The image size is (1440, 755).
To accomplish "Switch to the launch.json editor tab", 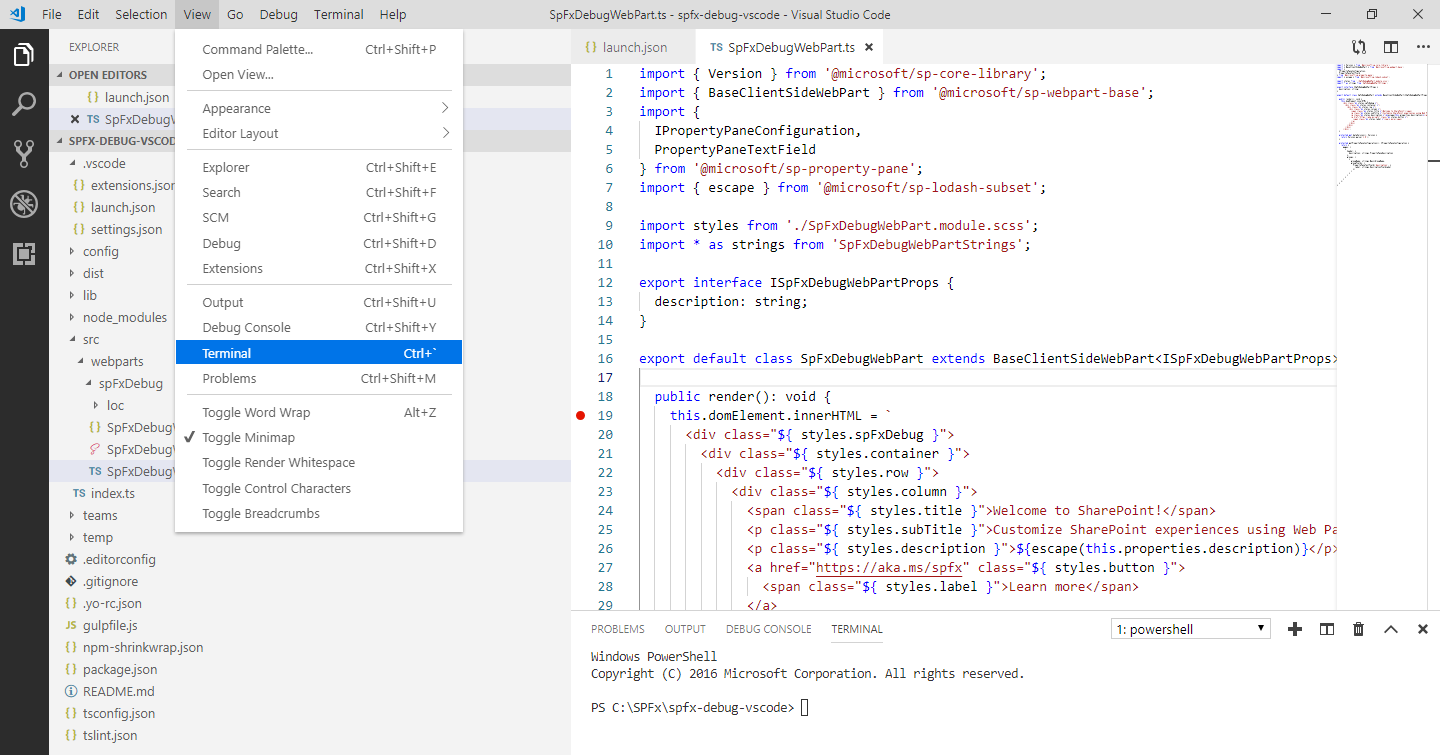I will (x=634, y=47).
